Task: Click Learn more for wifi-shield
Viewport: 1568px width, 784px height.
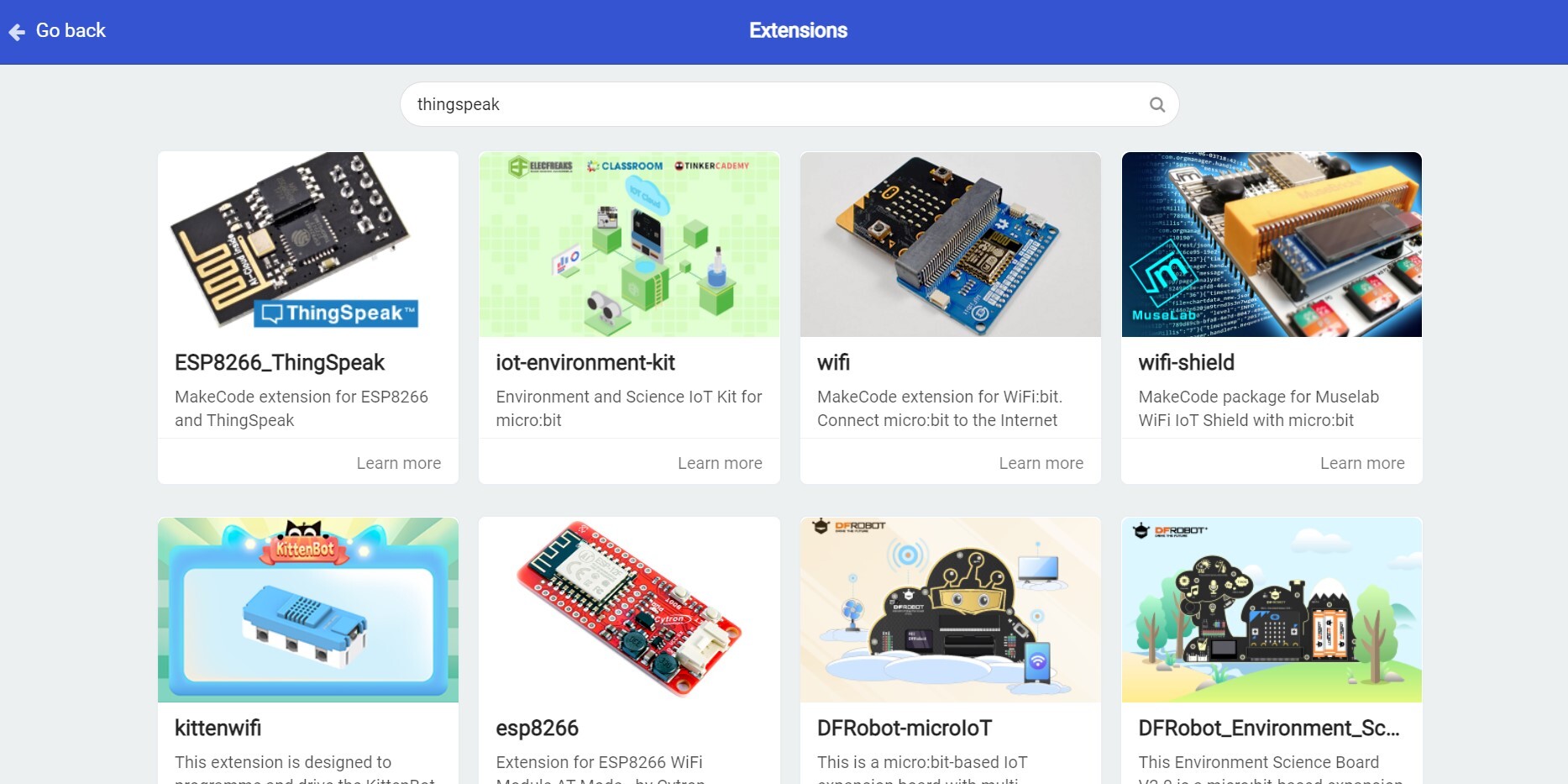Action: pyautogui.click(x=1362, y=463)
